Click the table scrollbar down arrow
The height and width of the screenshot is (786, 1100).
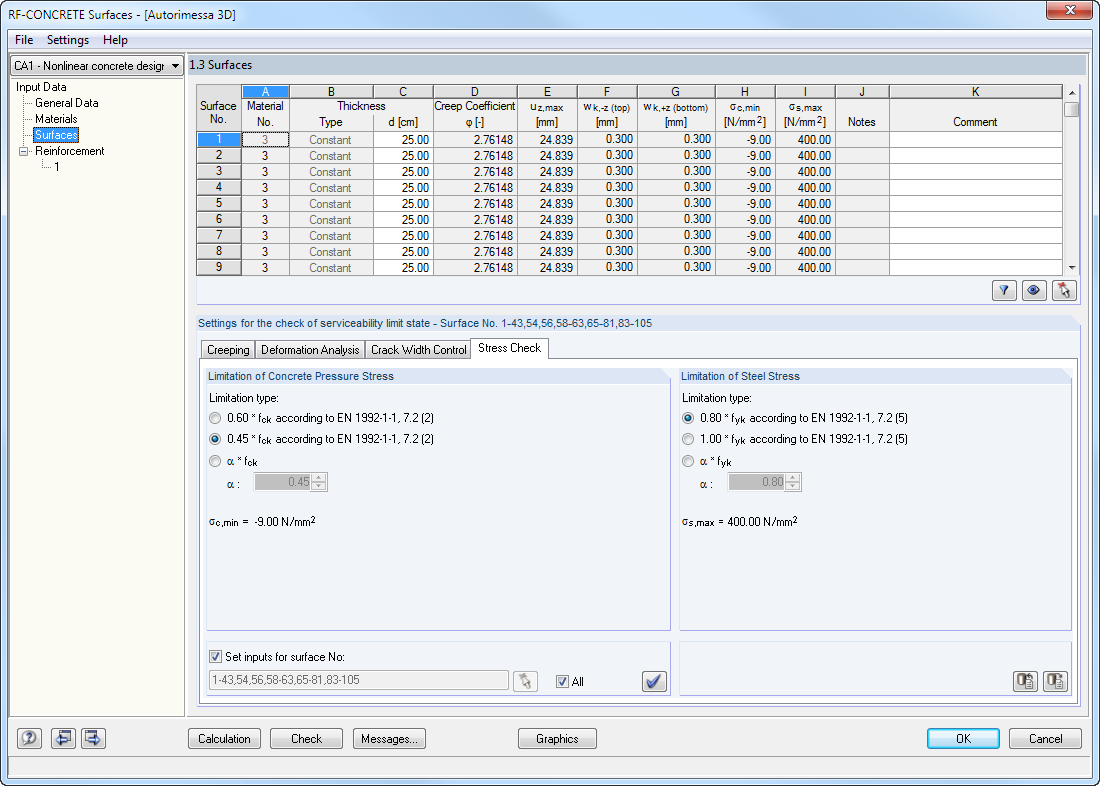(1072, 267)
